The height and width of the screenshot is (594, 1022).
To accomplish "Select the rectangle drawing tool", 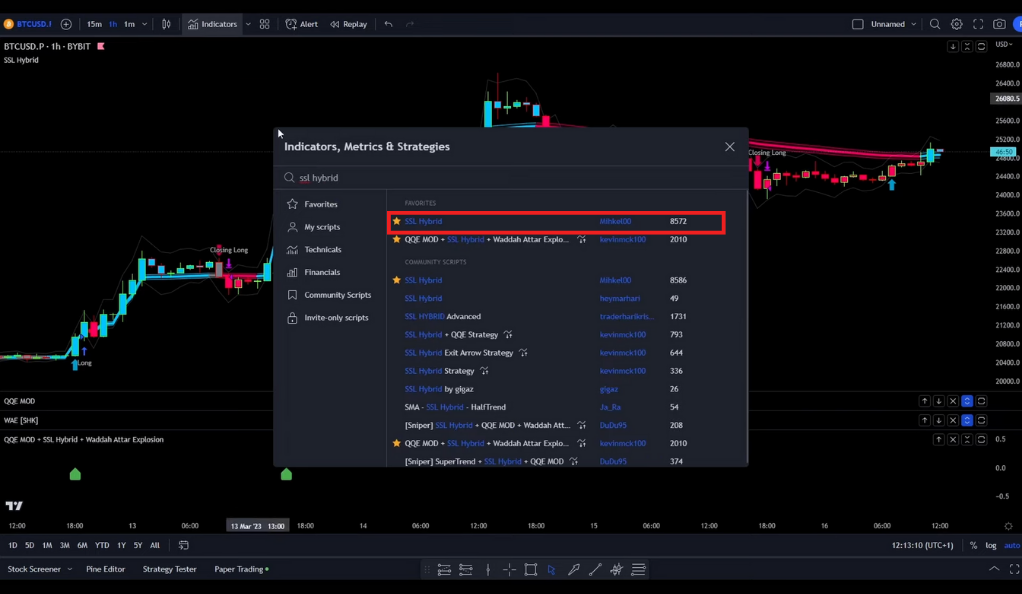I will (531, 570).
